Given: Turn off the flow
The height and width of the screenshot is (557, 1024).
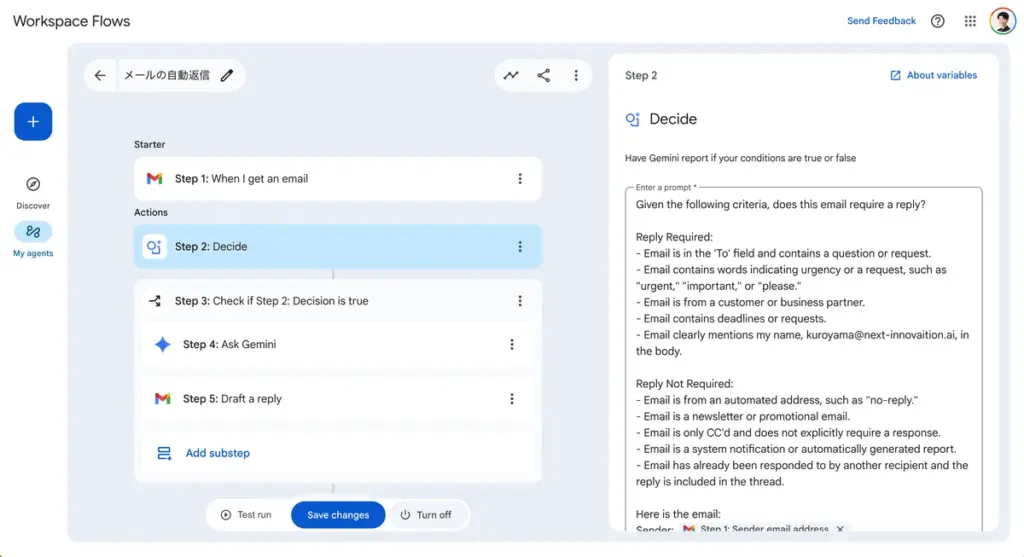Looking at the screenshot, I should click(426, 515).
